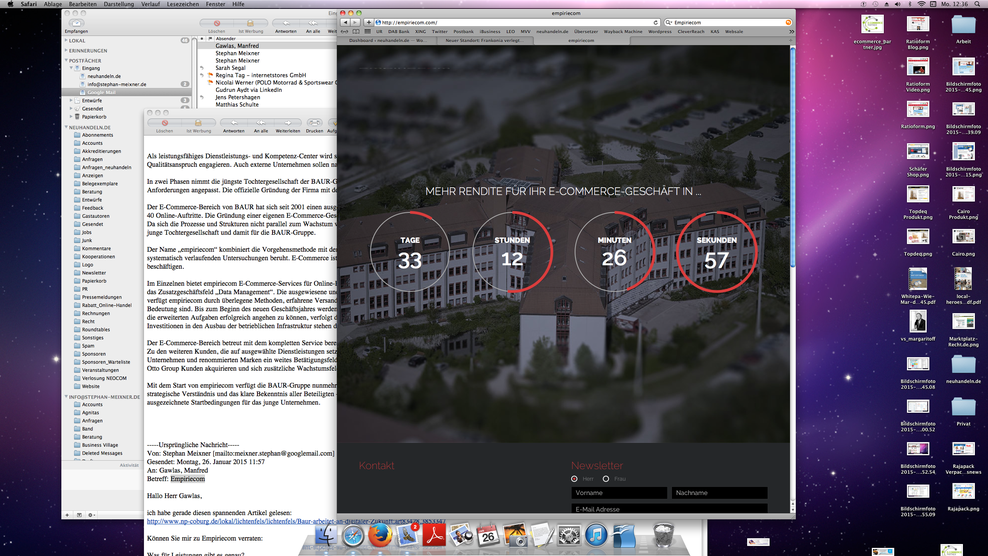Open System Preferences gear in Dock
The width and height of the screenshot is (988, 556).
point(569,535)
